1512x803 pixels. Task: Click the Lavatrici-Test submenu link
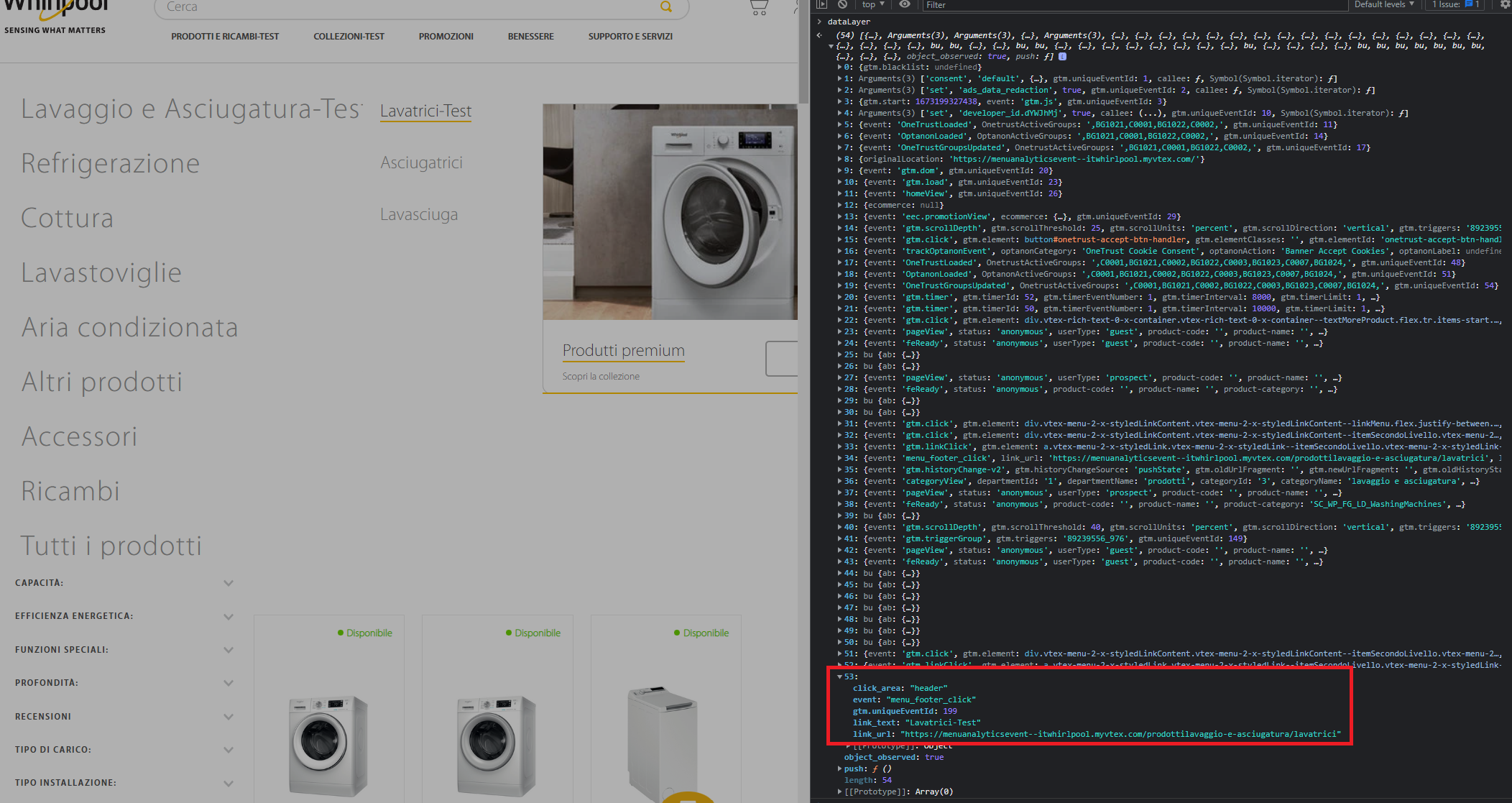pos(425,111)
